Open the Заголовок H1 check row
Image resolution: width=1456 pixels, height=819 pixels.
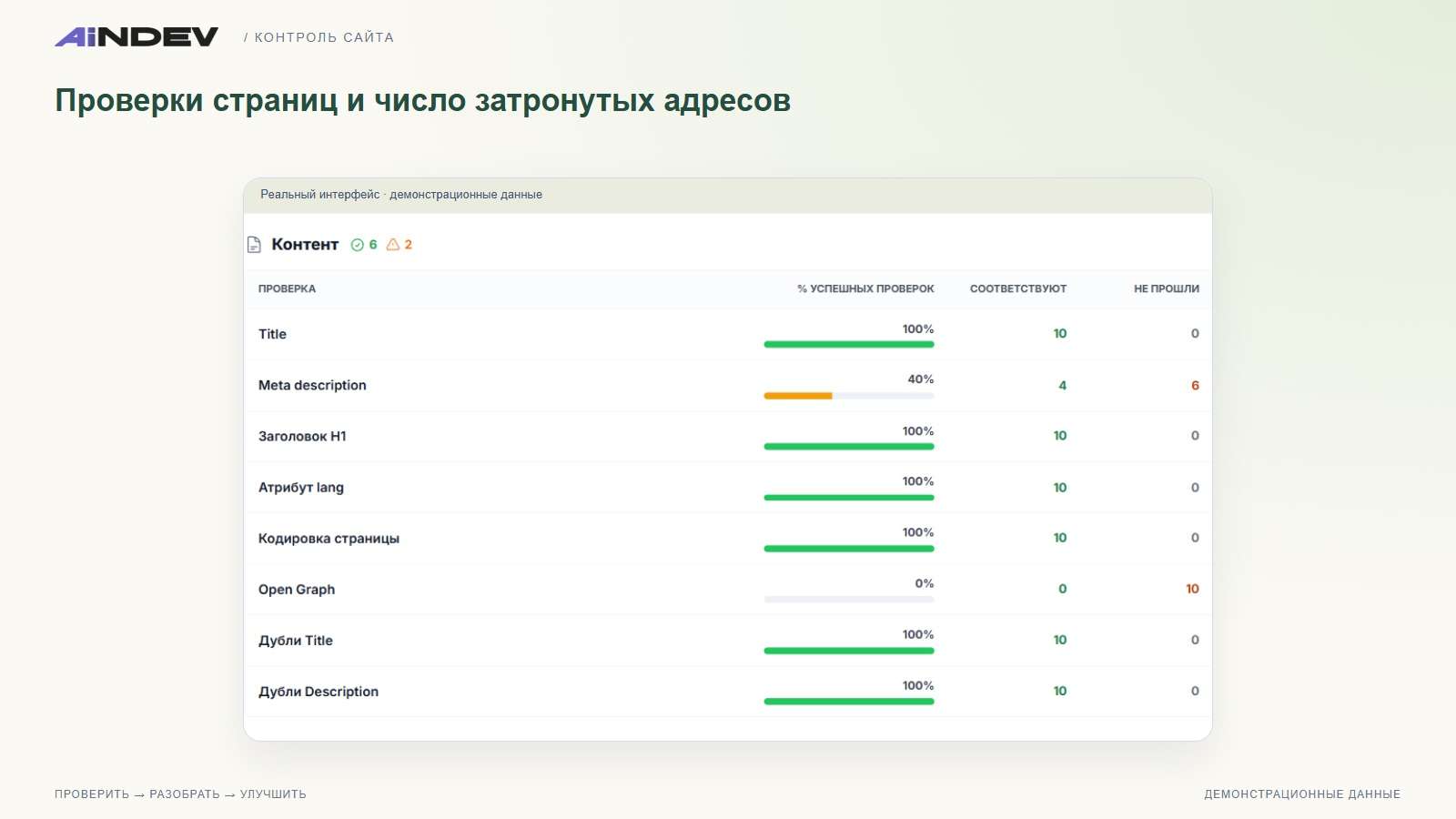pos(728,436)
